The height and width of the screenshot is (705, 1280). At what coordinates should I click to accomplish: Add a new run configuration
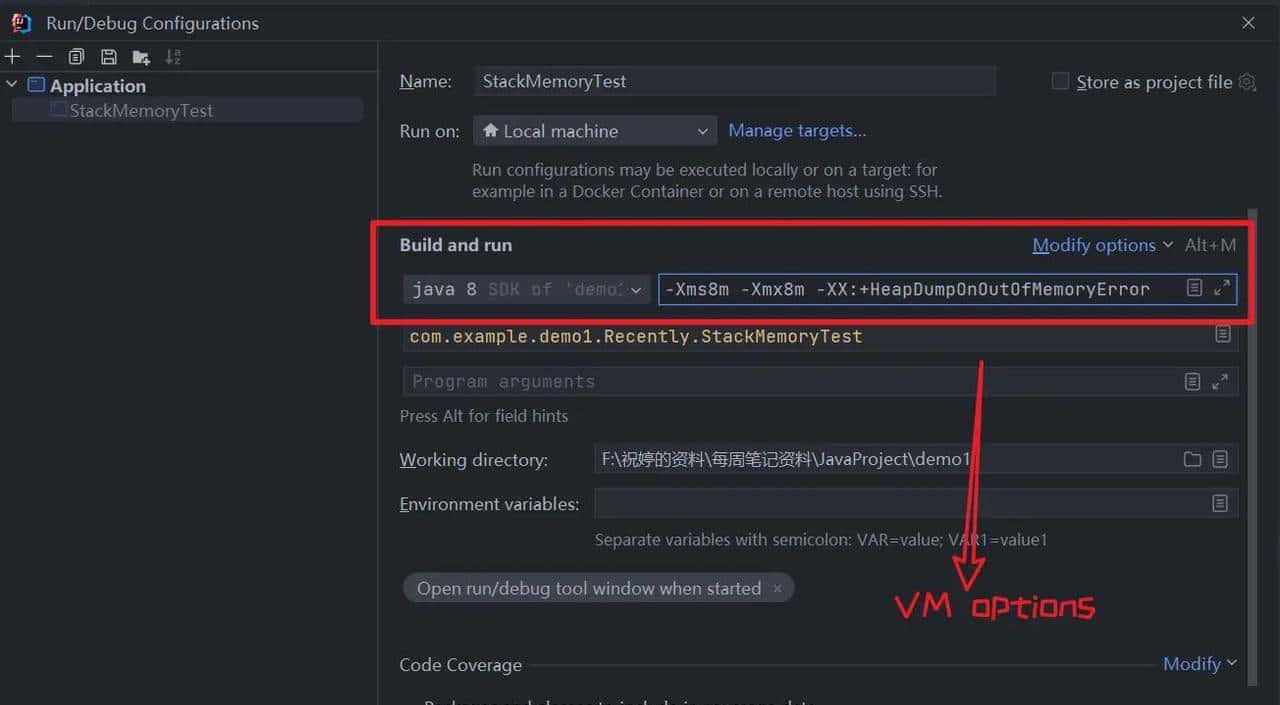tap(12, 57)
